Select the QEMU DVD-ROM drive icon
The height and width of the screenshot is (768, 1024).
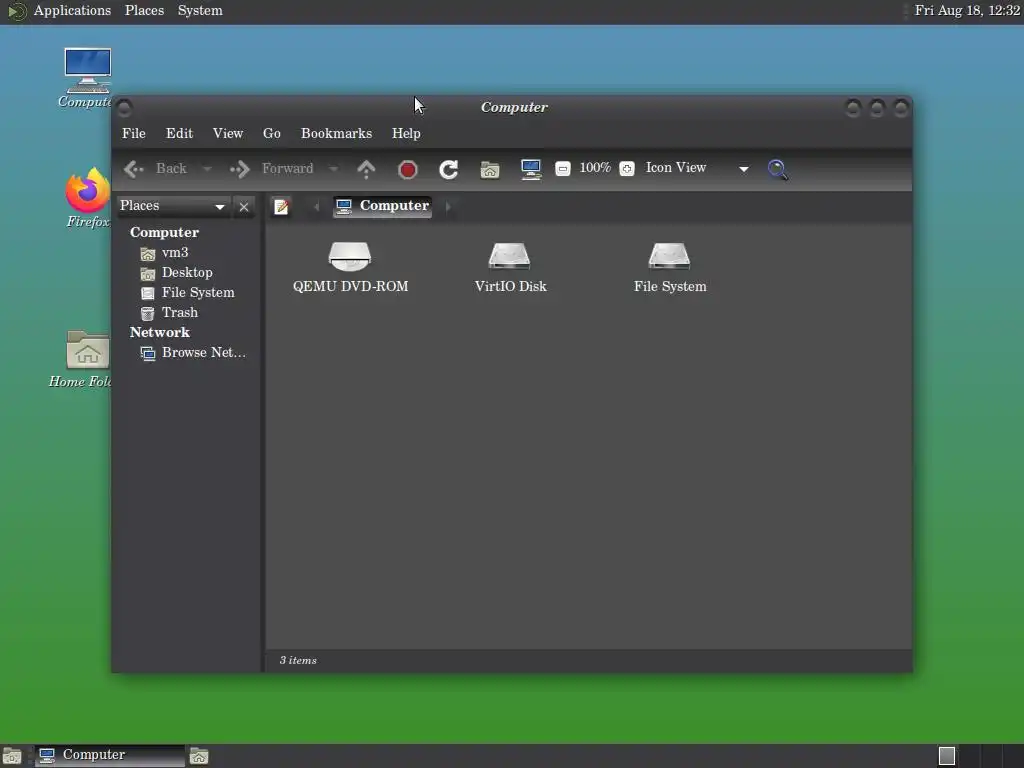pos(350,256)
